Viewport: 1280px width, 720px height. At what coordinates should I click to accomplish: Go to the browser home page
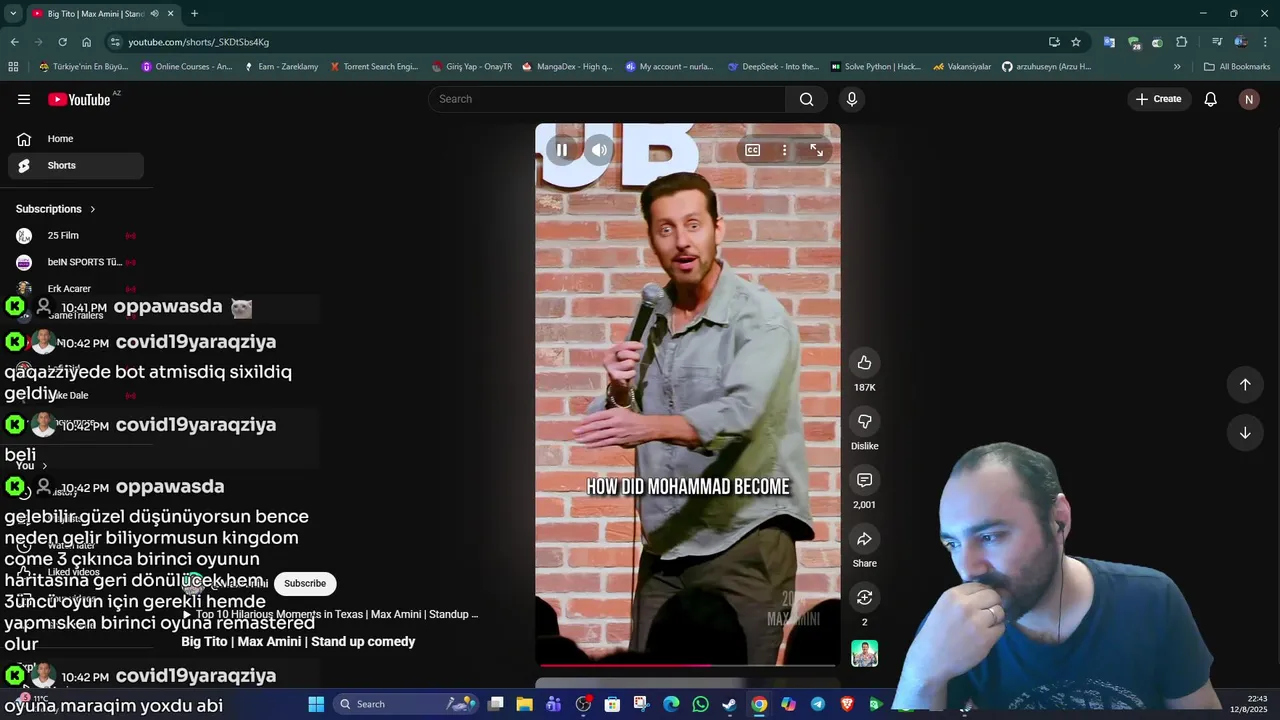point(86,42)
